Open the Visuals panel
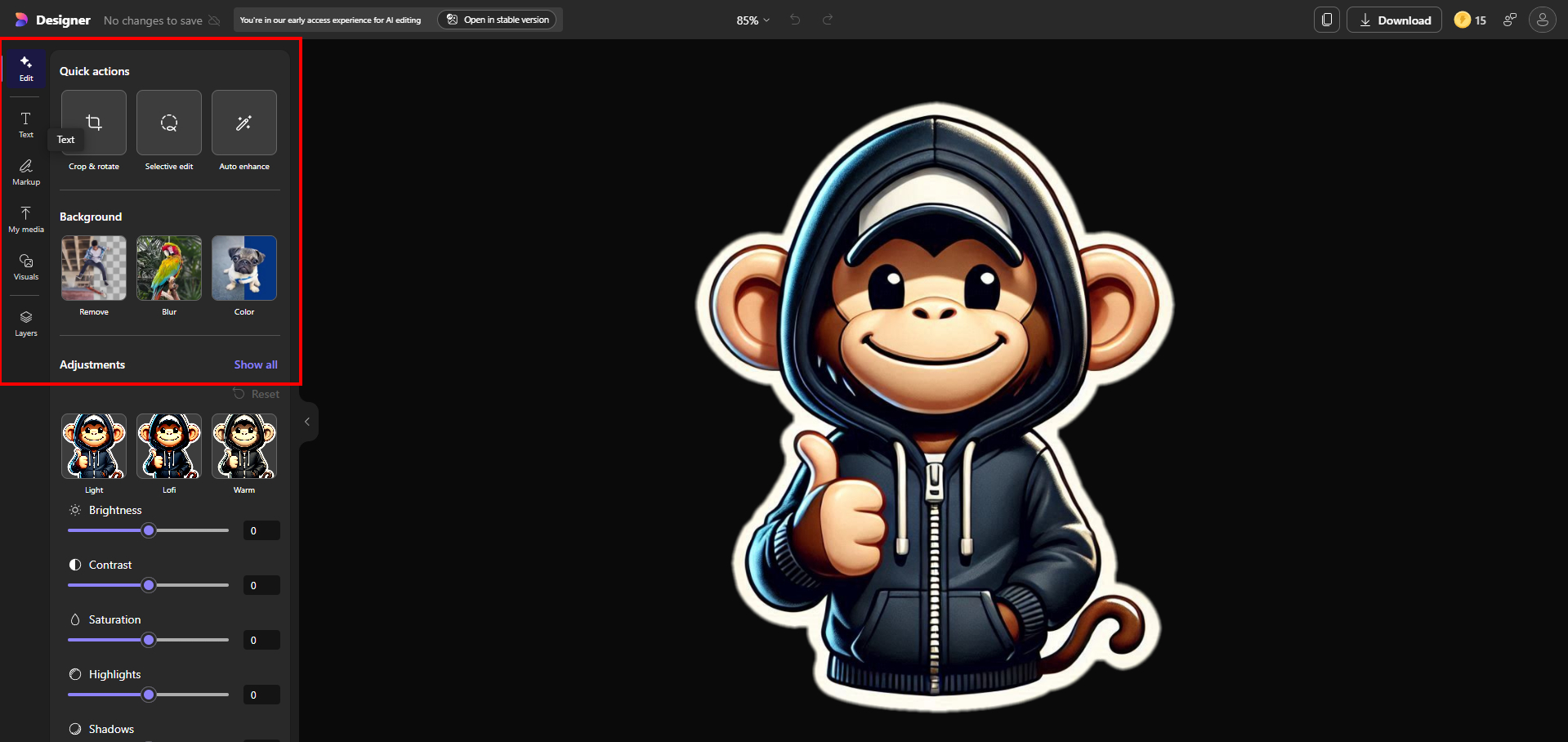Image resolution: width=1568 pixels, height=742 pixels. 26,267
